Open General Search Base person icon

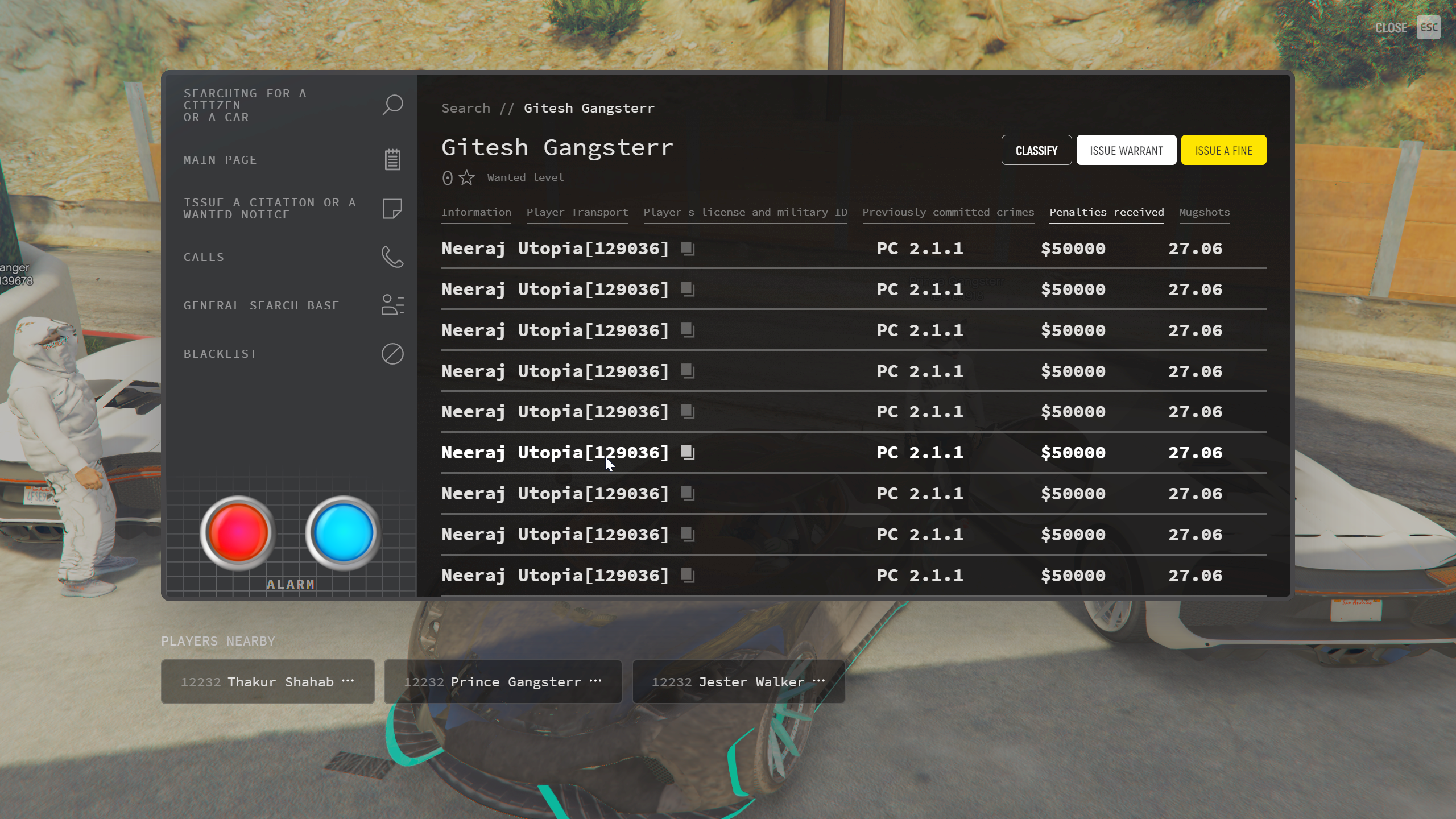click(392, 305)
